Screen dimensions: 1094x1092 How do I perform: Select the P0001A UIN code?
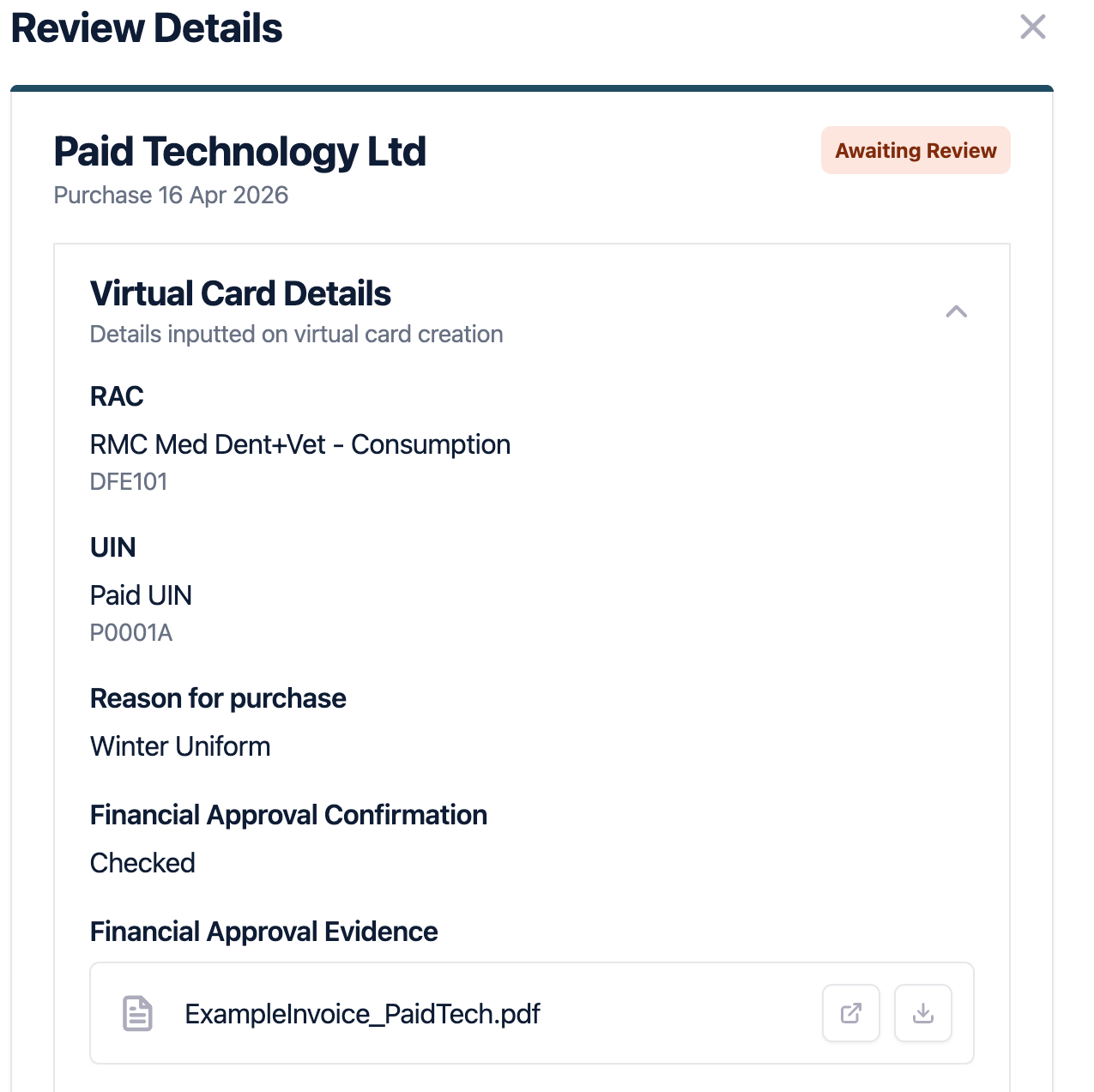(x=131, y=633)
